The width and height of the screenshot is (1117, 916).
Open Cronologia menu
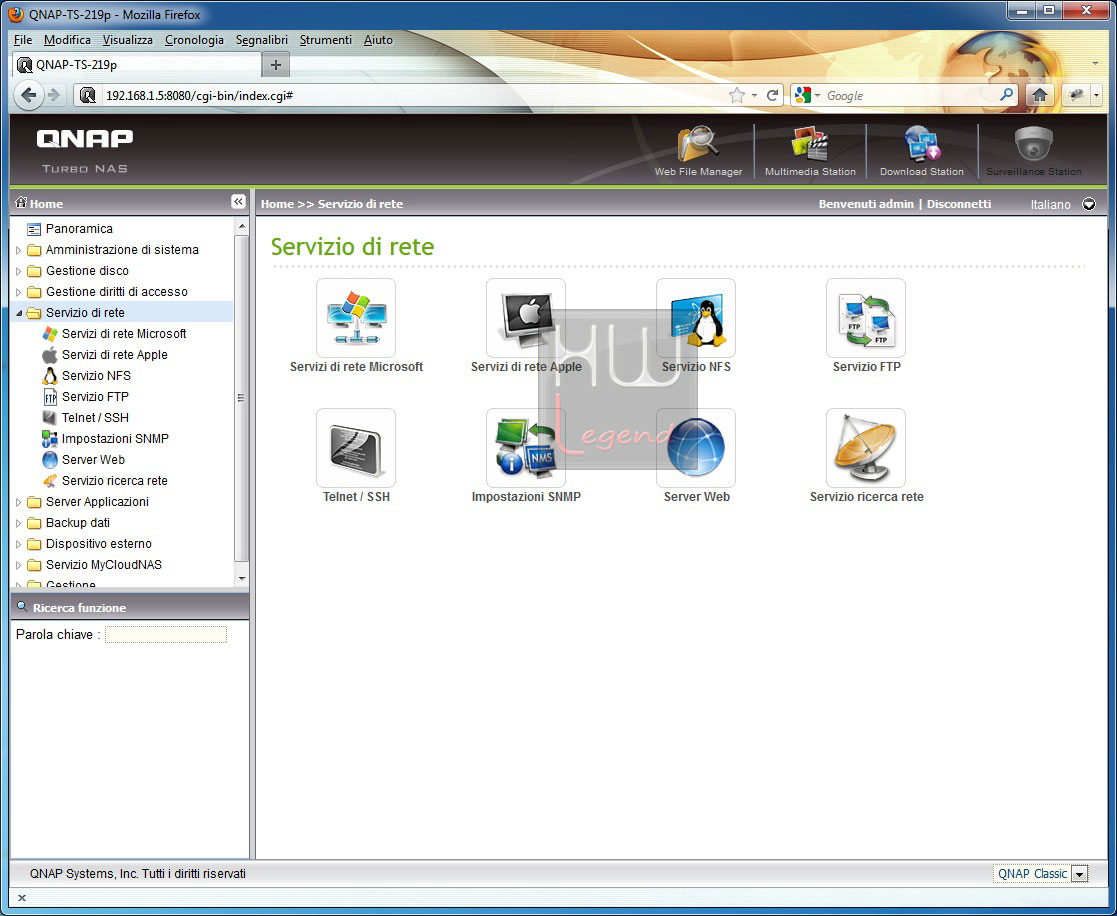[x=194, y=40]
